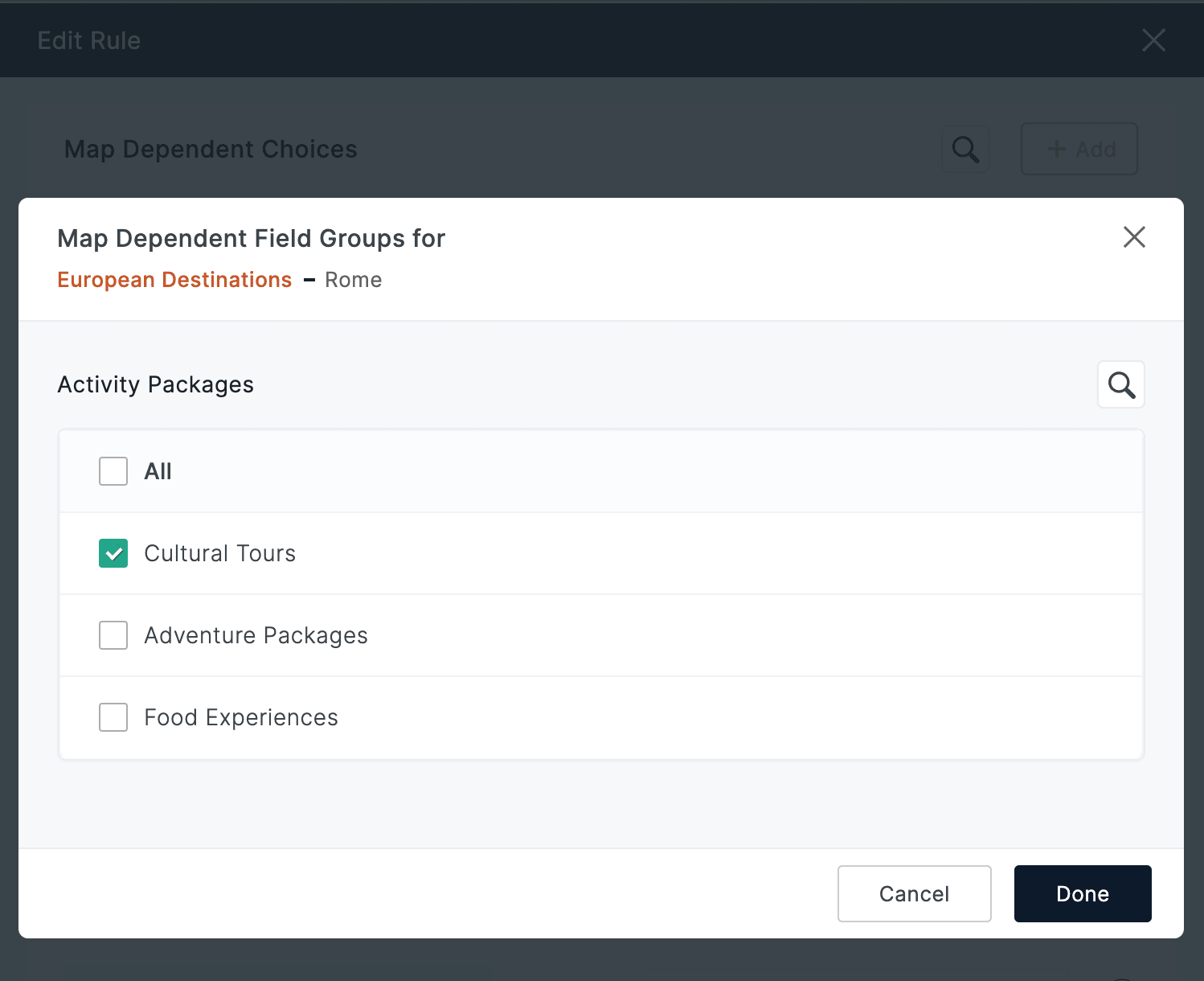This screenshot has height=981, width=1204.
Task: Enable the Adventure Packages checkbox
Action: (x=113, y=635)
